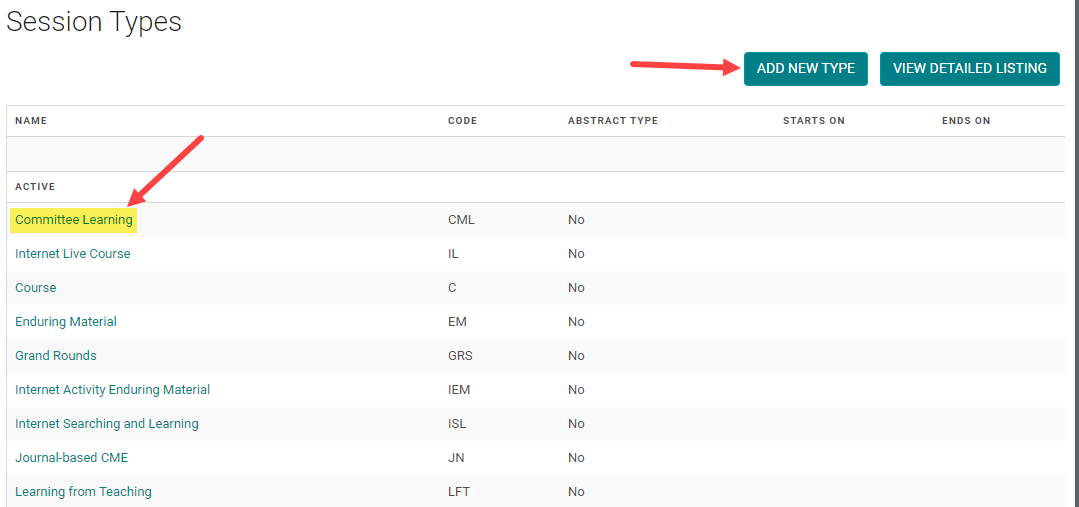Click the Session Types page heading
This screenshot has width=1079, height=507.
tap(94, 22)
